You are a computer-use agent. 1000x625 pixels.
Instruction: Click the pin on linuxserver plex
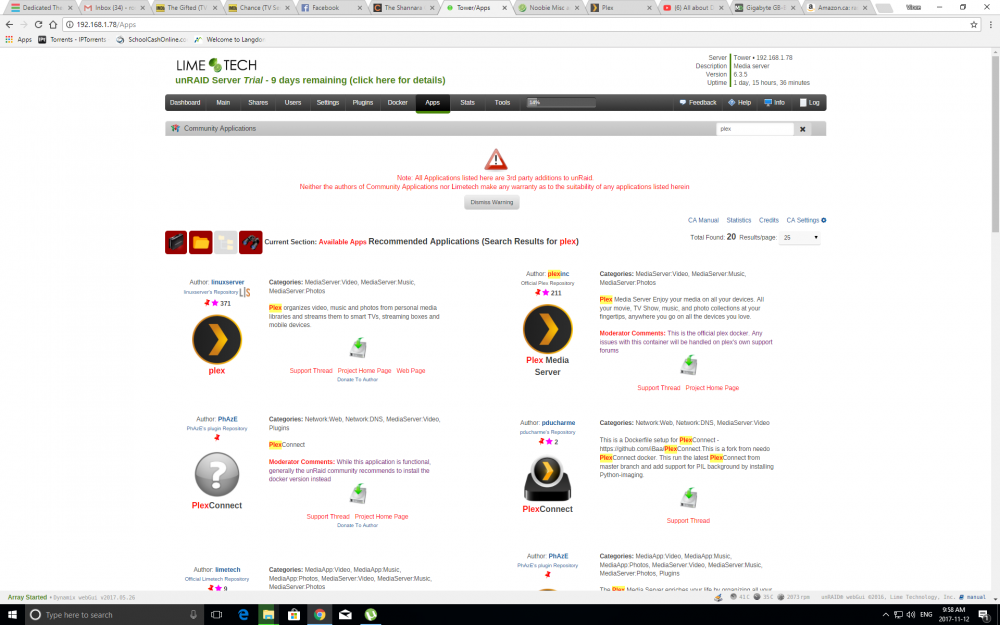coord(207,303)
